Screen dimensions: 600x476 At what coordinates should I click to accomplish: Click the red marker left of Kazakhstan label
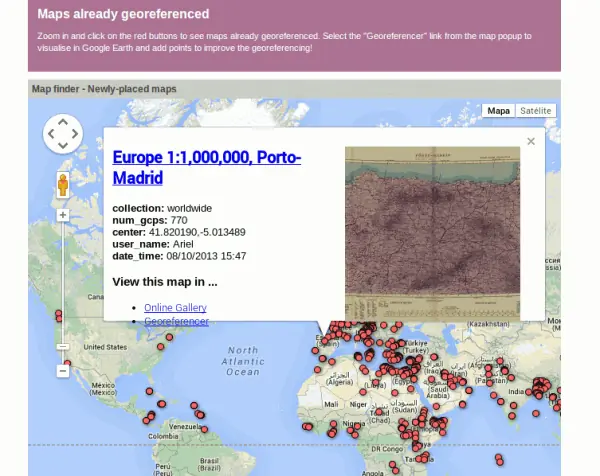(x=399, y=324)
